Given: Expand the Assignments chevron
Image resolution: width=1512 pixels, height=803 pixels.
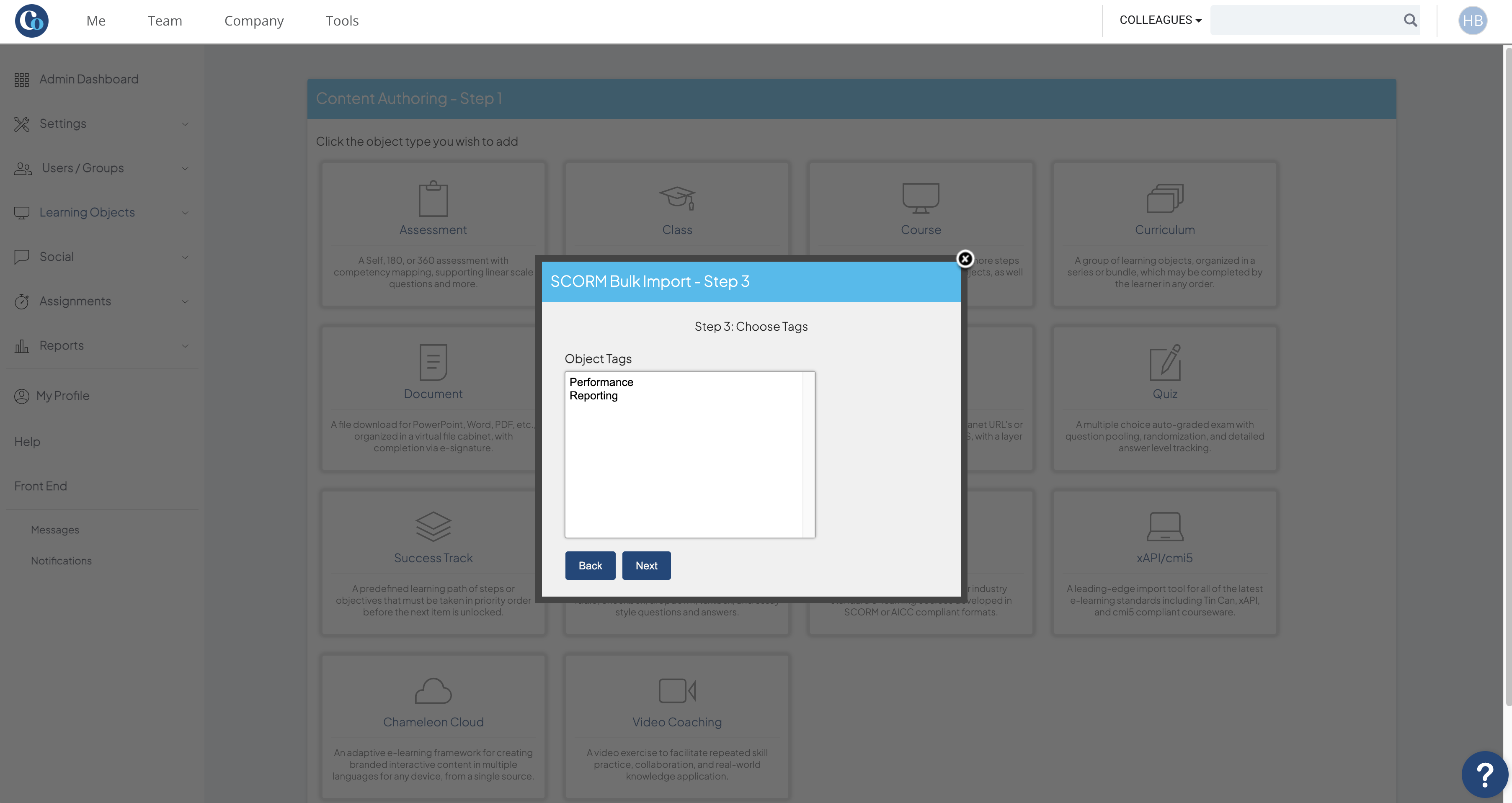Looking at the screenshot, I should (185, 301).
